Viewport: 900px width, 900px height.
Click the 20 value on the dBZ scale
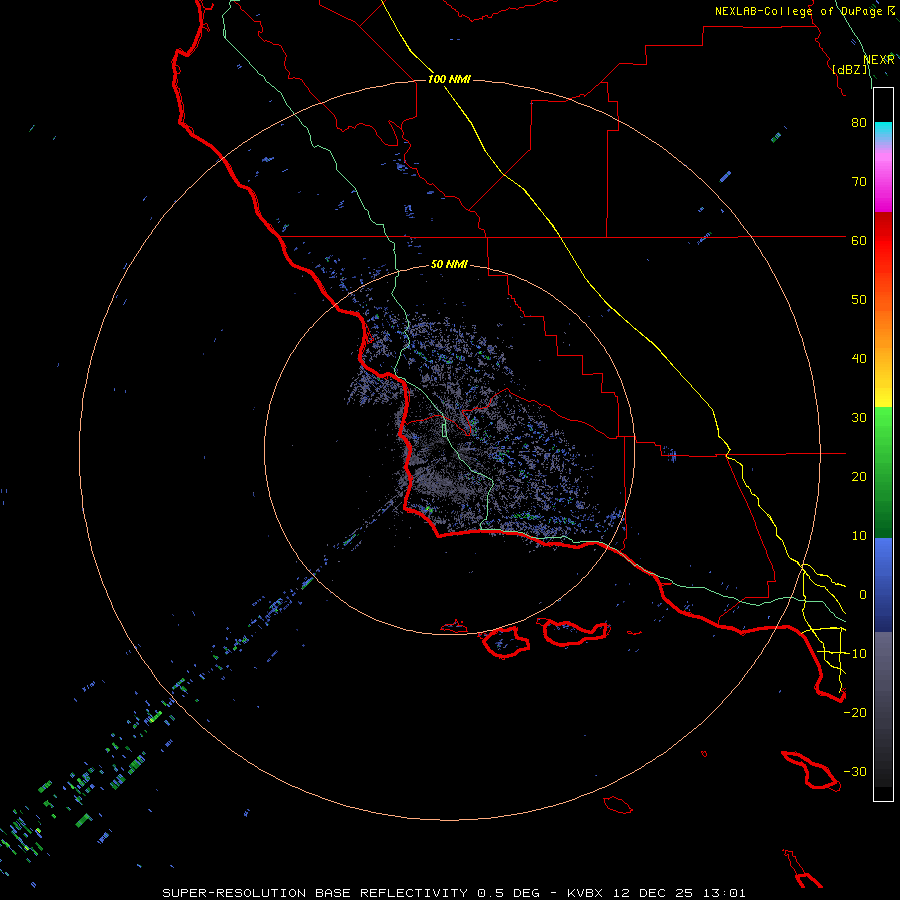(x=859, y=476)
